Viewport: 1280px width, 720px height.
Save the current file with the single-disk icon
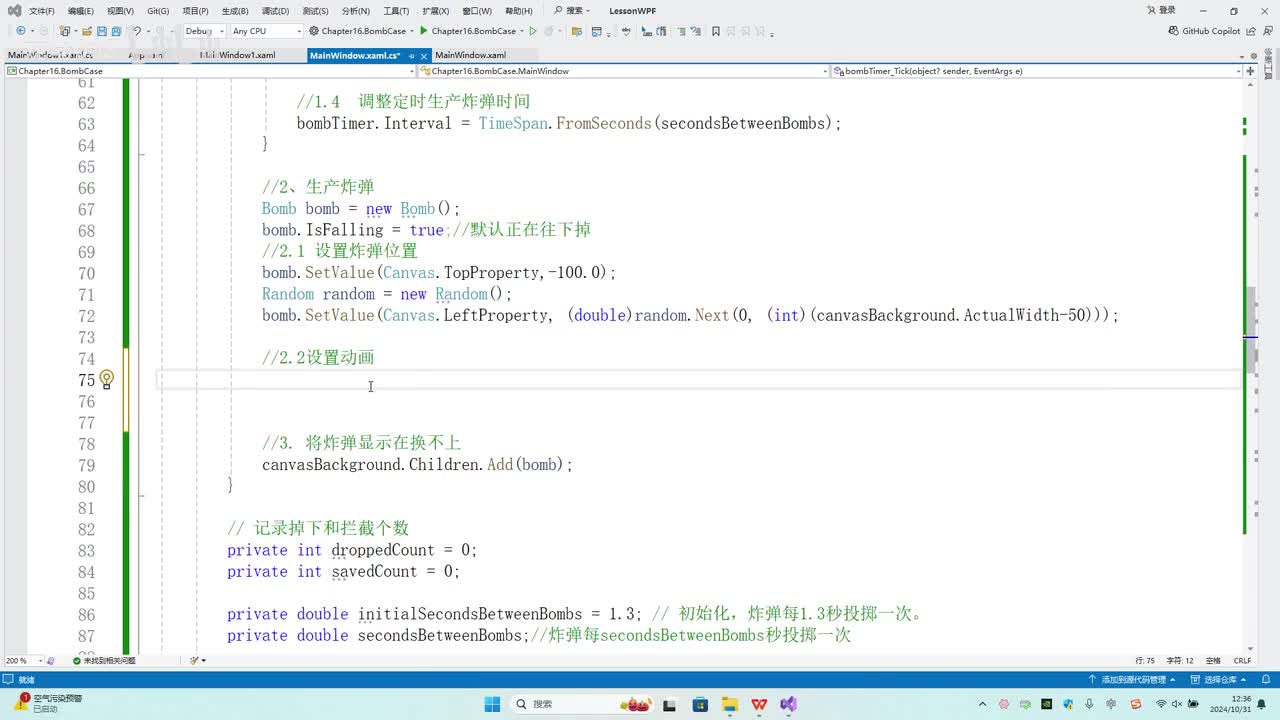pyautogui.click(x=100, y=31)
